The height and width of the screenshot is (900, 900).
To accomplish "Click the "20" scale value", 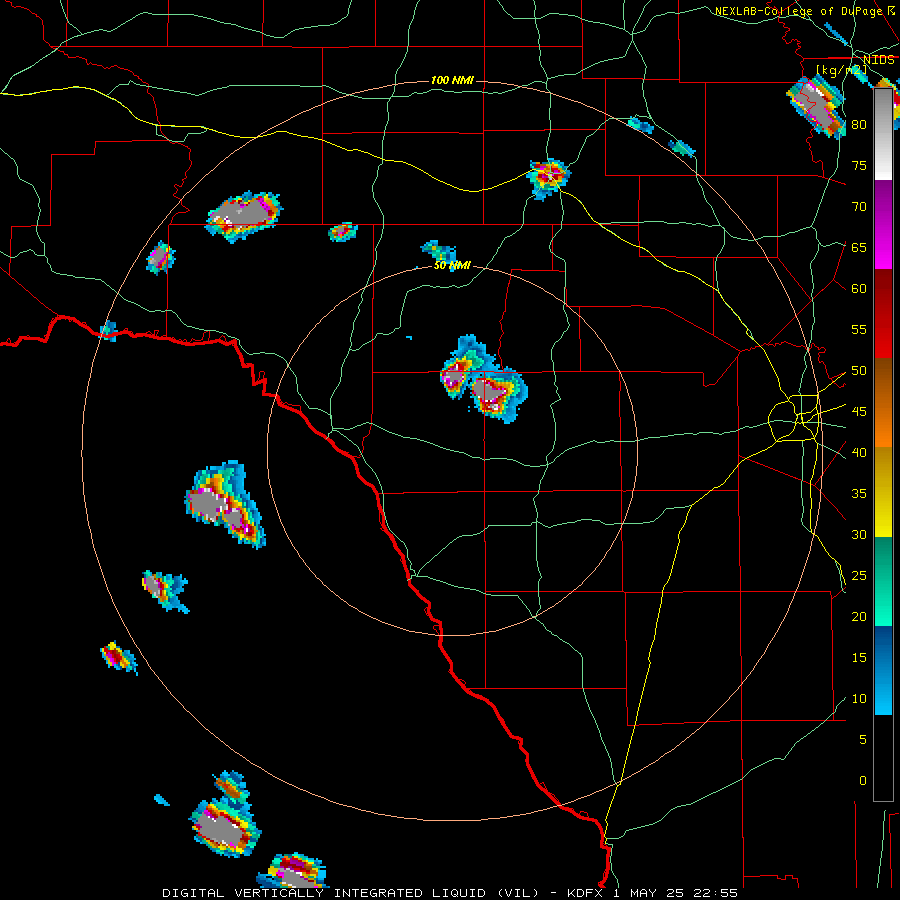I will pos(859,616).
